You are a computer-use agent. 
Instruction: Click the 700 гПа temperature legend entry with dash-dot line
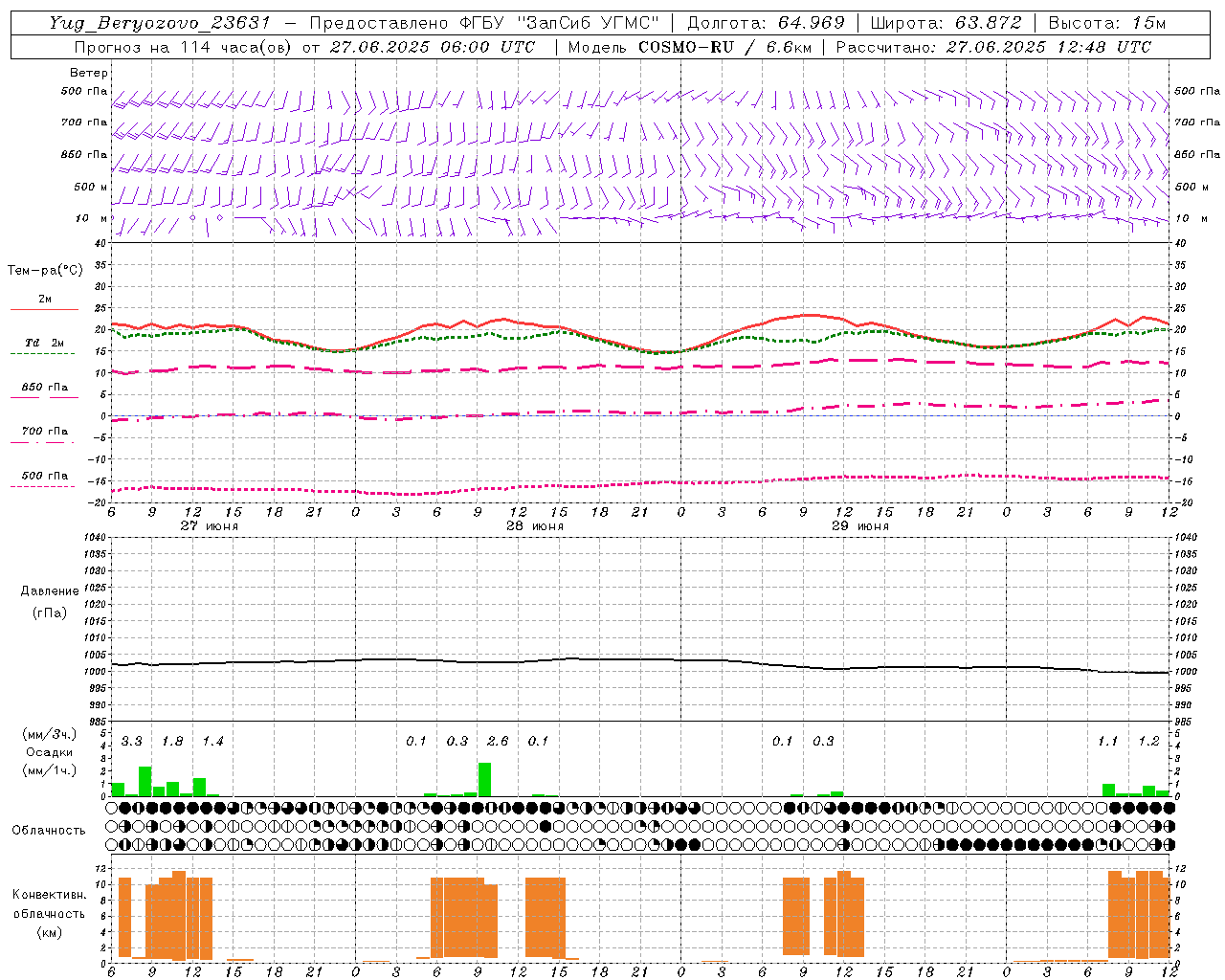[x=44, y=432]
